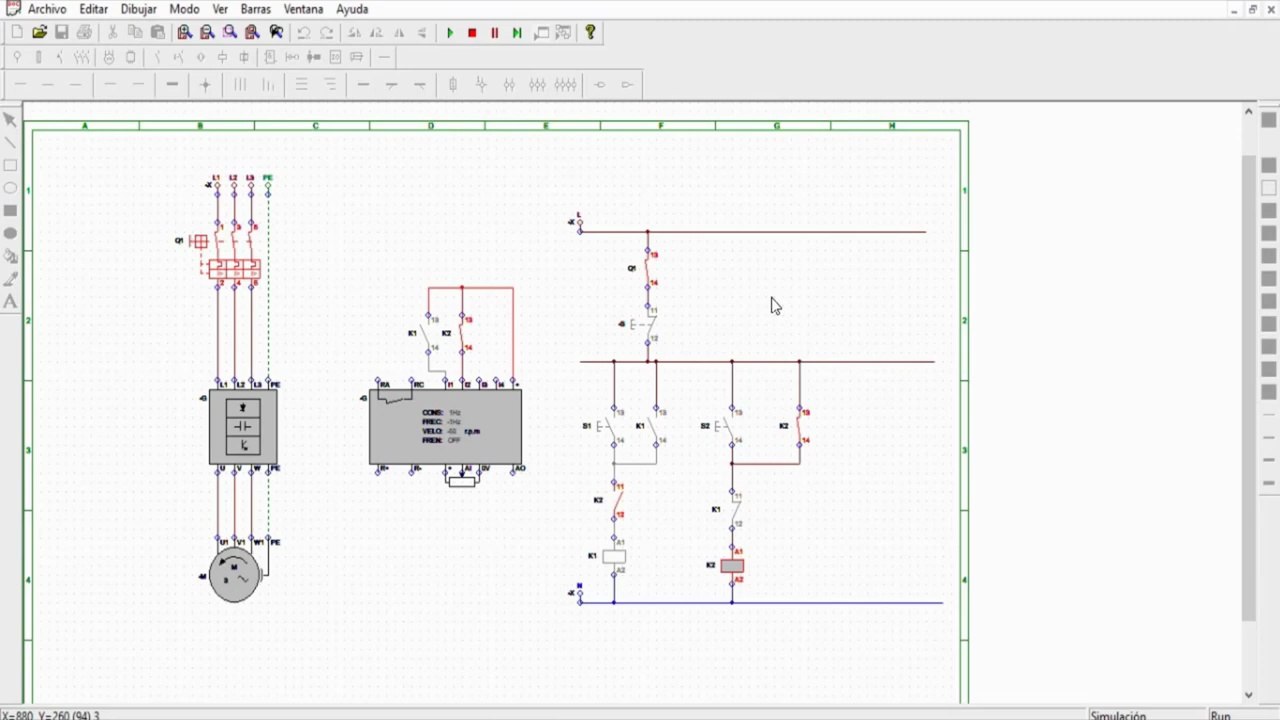
Task: Start simulation with the green play icon
Action: coord(450,33)
